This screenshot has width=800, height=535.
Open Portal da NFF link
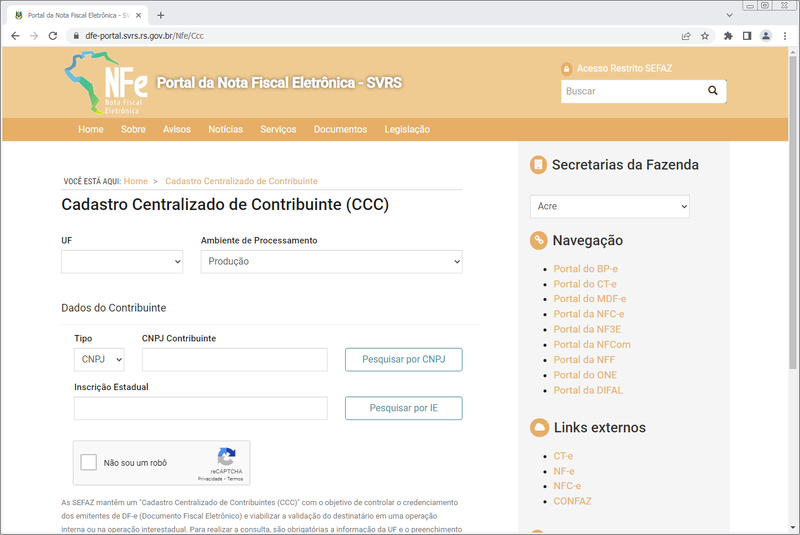(584, 360)
